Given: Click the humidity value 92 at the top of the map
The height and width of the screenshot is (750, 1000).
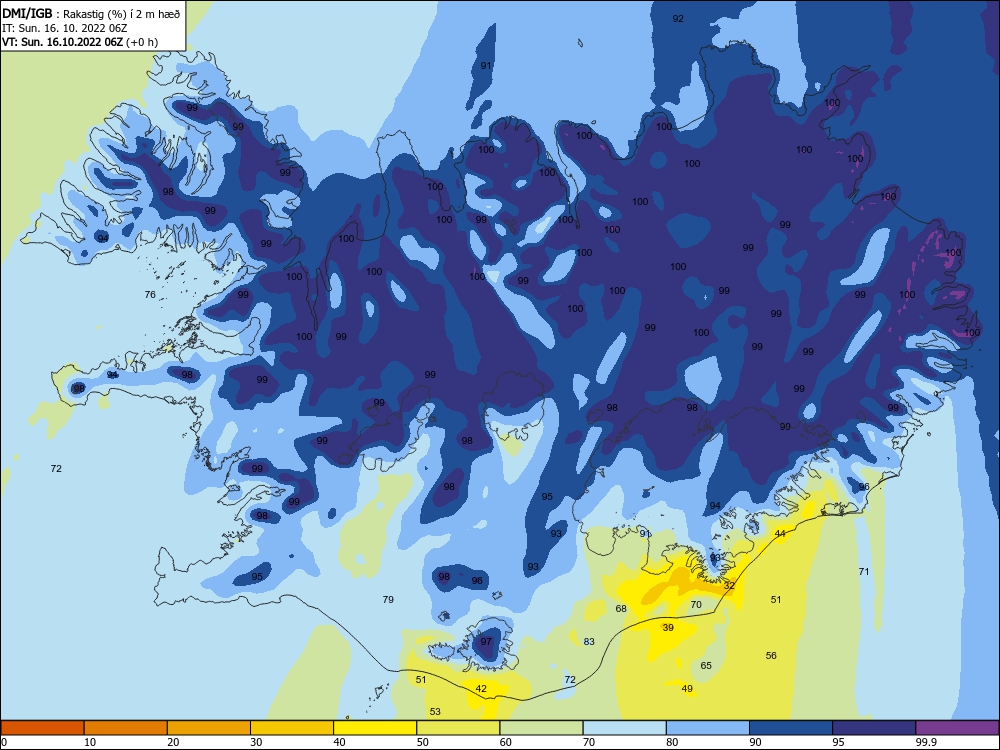Looking at the screenshot, I should [678, 18].
